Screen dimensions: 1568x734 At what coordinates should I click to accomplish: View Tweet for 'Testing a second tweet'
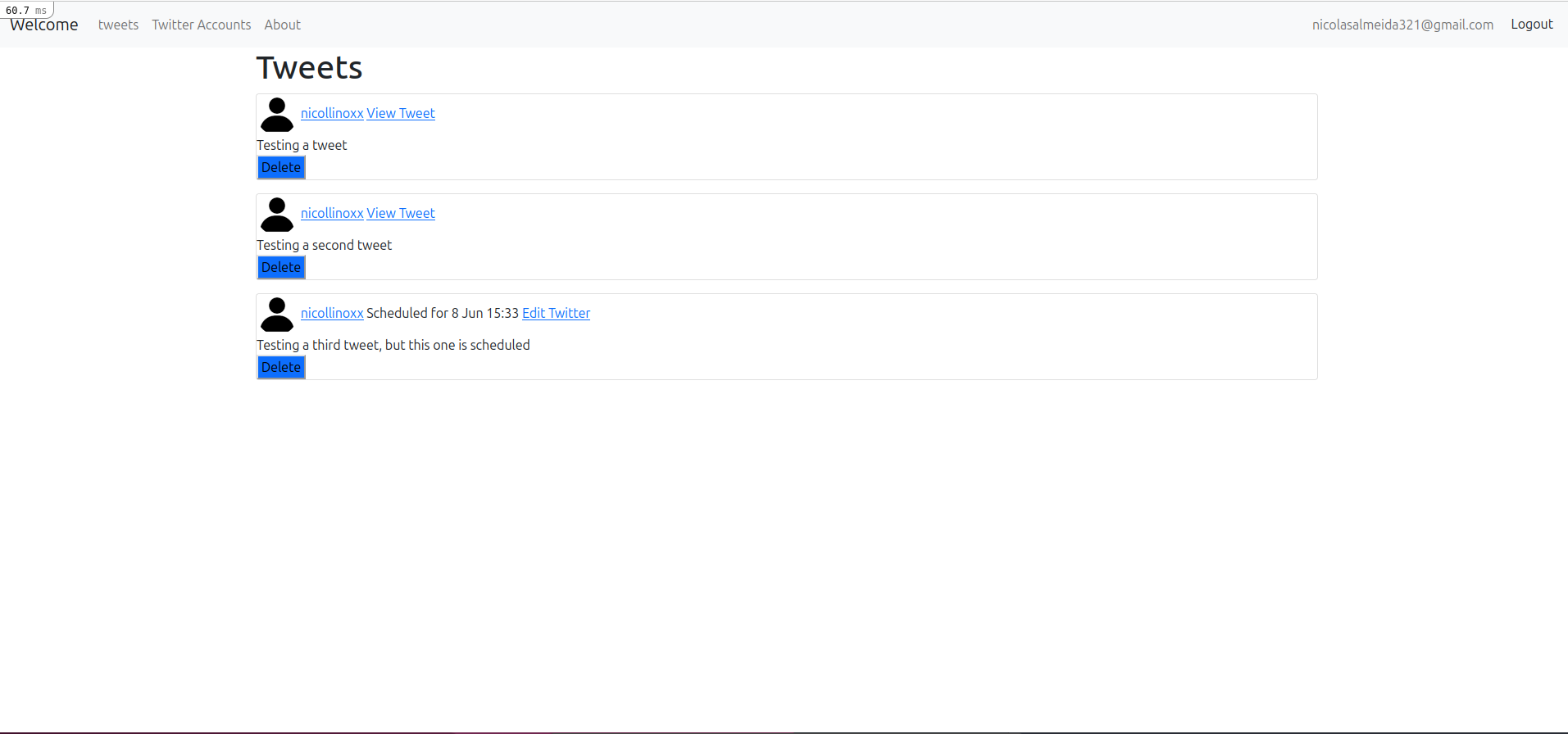[x=401, y=213]
